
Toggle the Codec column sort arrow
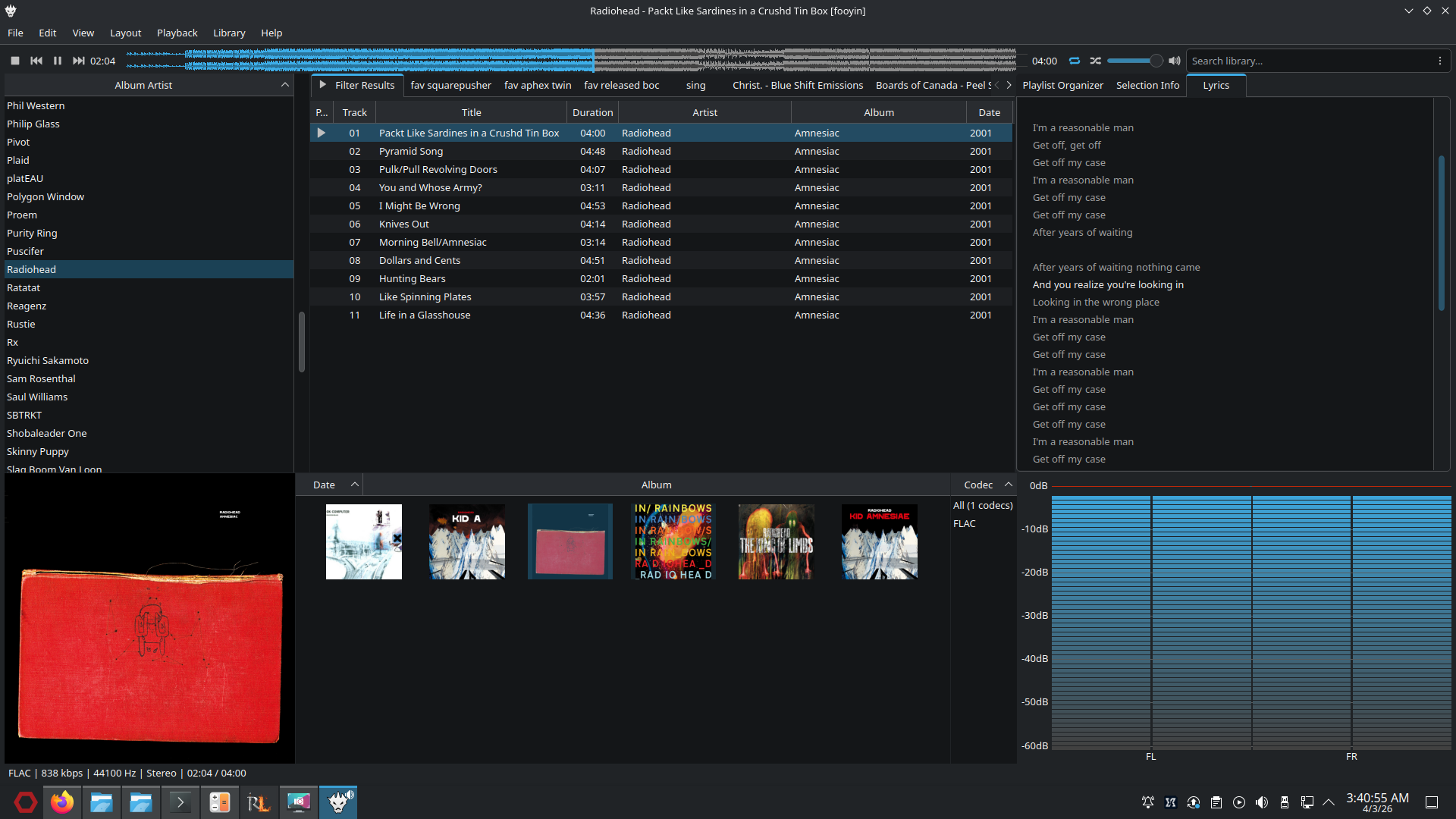pyautogui.click(x=1009, y=485)
